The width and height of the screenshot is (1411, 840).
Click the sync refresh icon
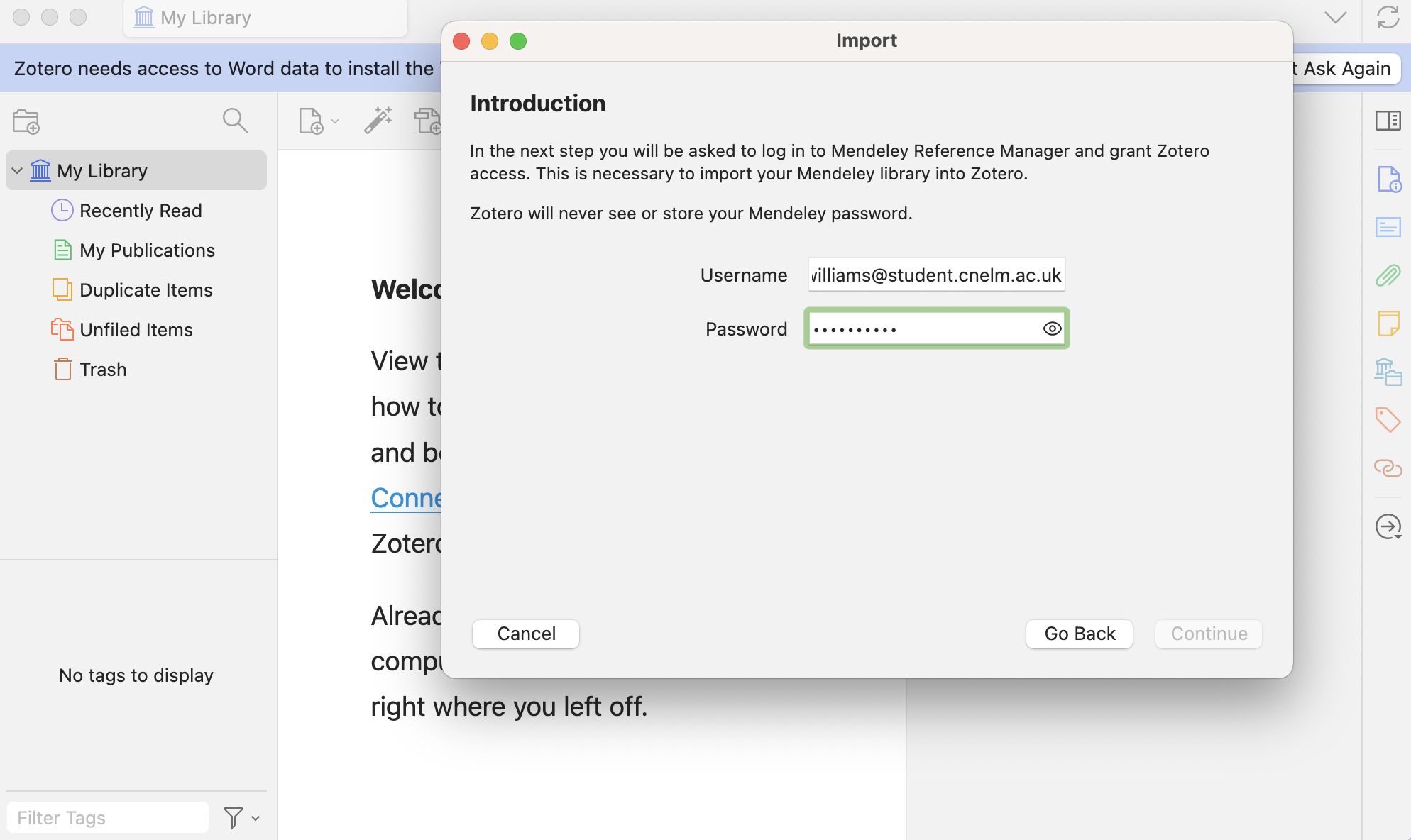tap(1388, 17)
